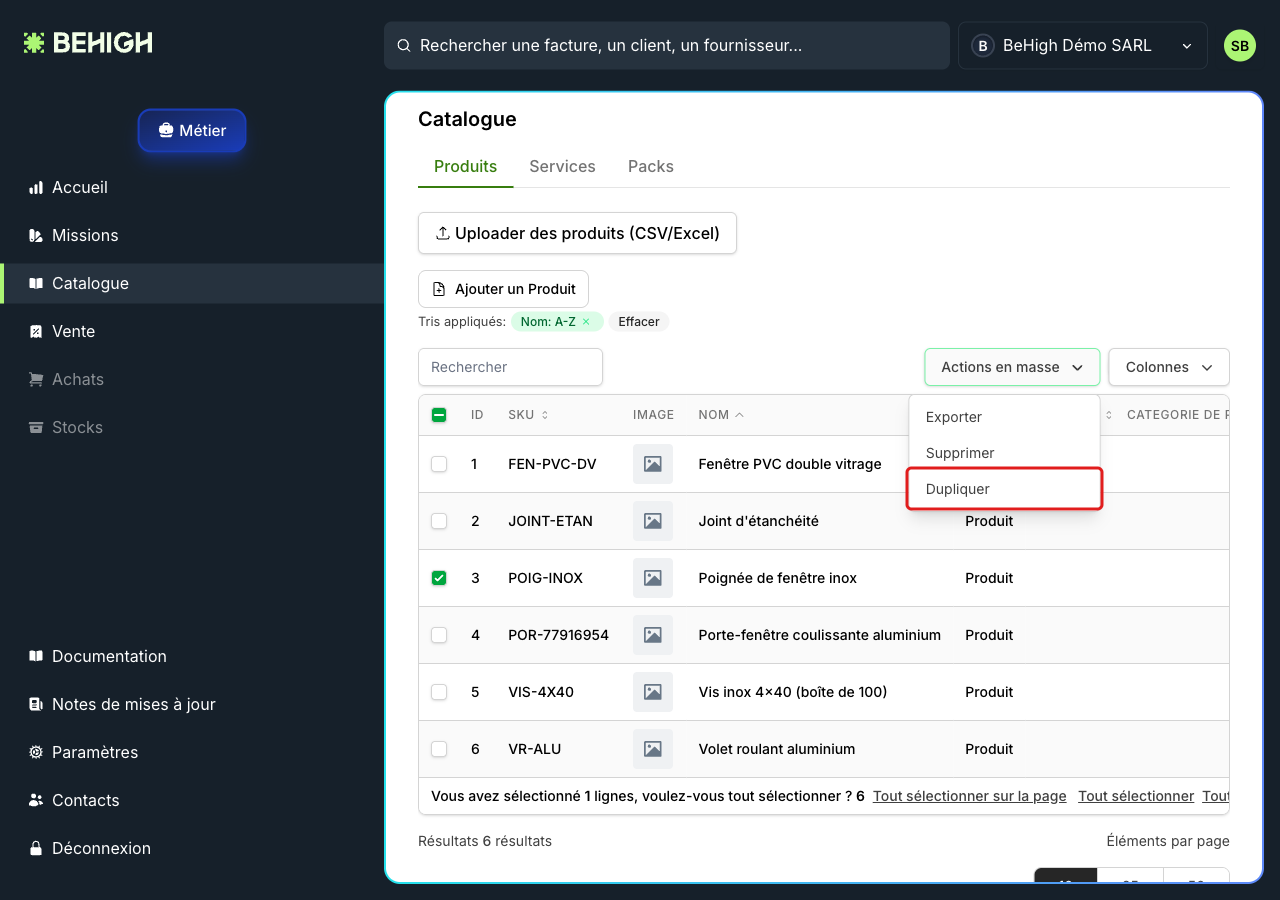Viewport: 1280px width, 900px height.
Task: Sort by the SKU column header
Action: [x=528, y=415]
